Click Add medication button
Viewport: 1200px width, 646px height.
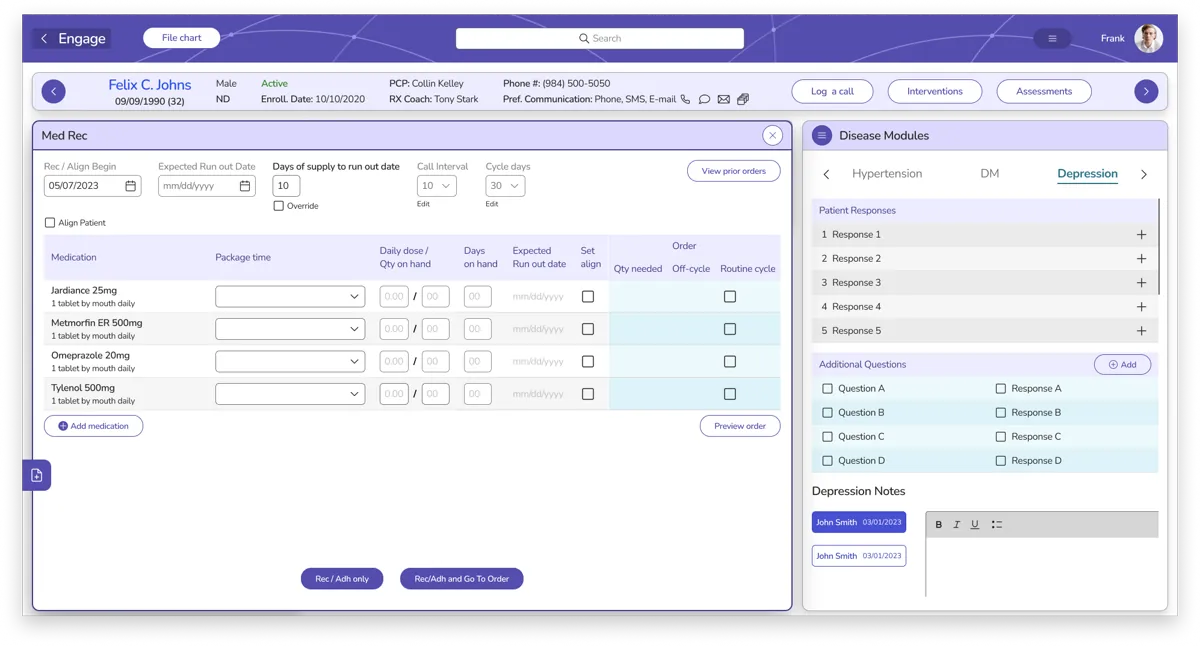tap(94, 426)
